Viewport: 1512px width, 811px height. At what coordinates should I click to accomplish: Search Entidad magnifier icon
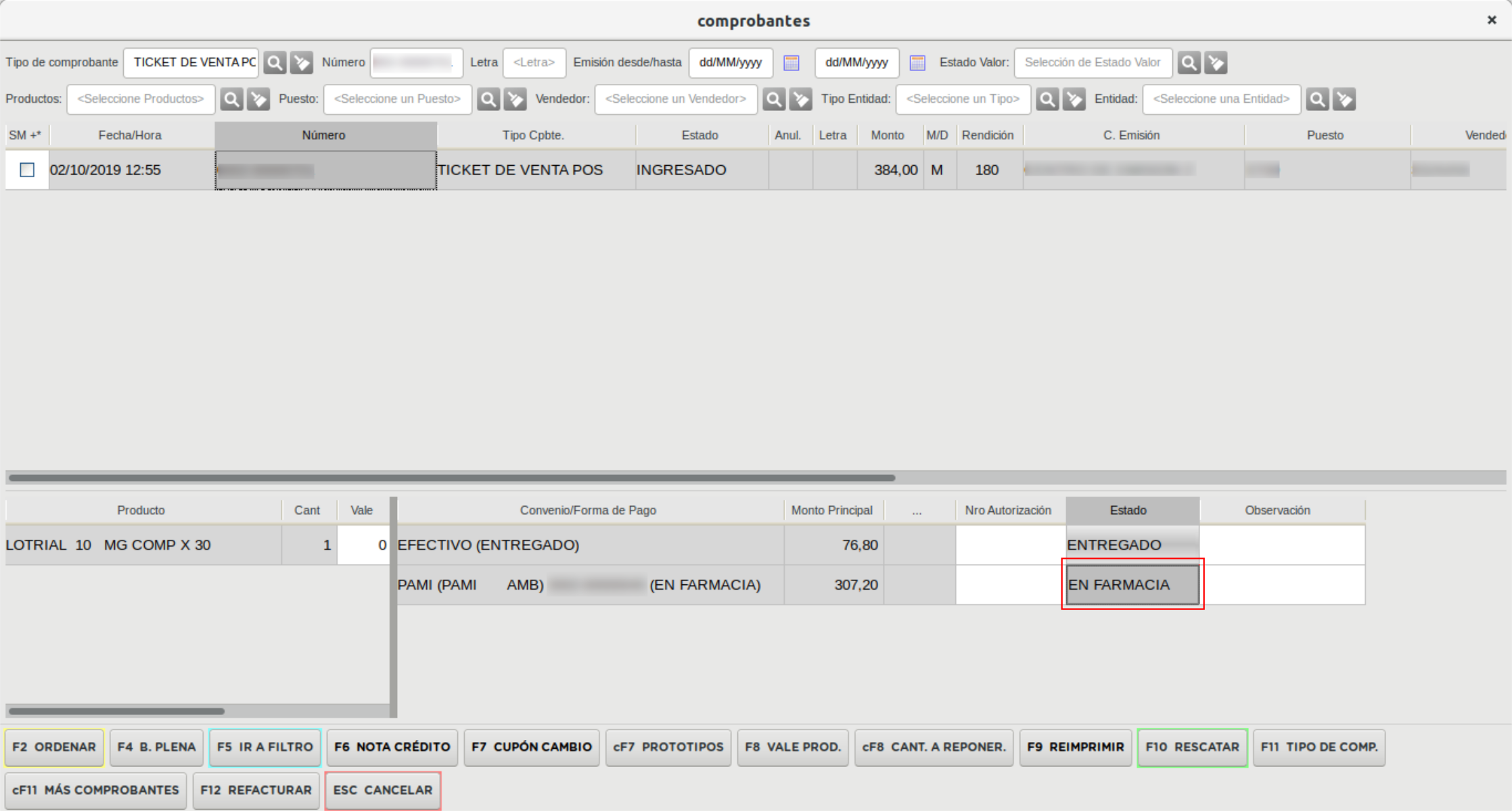pos(1317,99)
